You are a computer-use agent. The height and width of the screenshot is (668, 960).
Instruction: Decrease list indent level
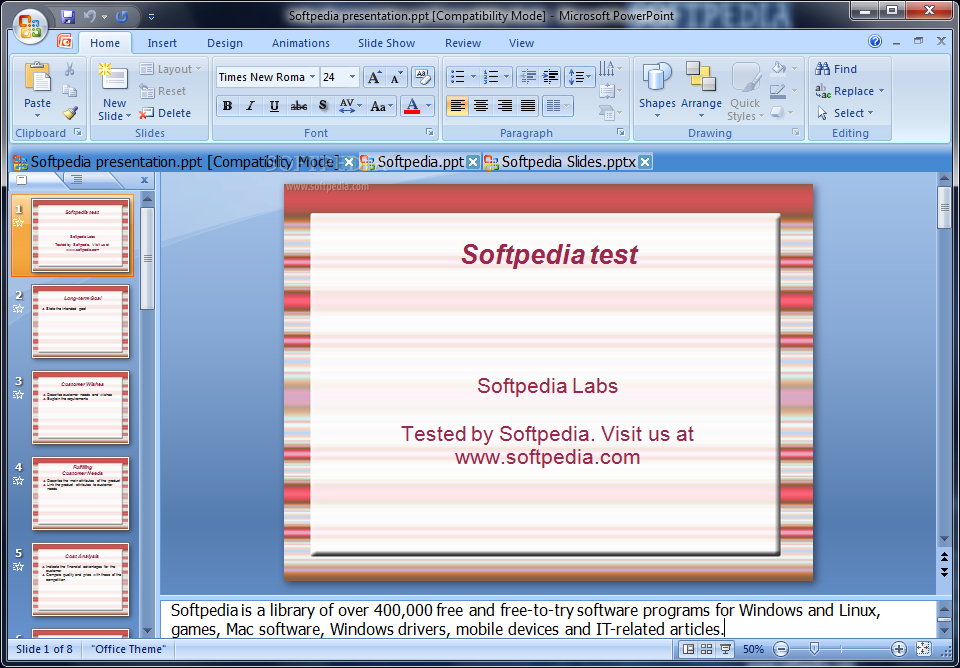(528, 77)
